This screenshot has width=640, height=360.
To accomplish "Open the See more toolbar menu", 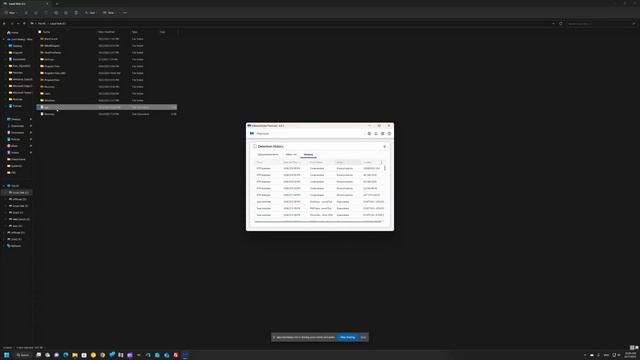I will (x=125, y=13).
